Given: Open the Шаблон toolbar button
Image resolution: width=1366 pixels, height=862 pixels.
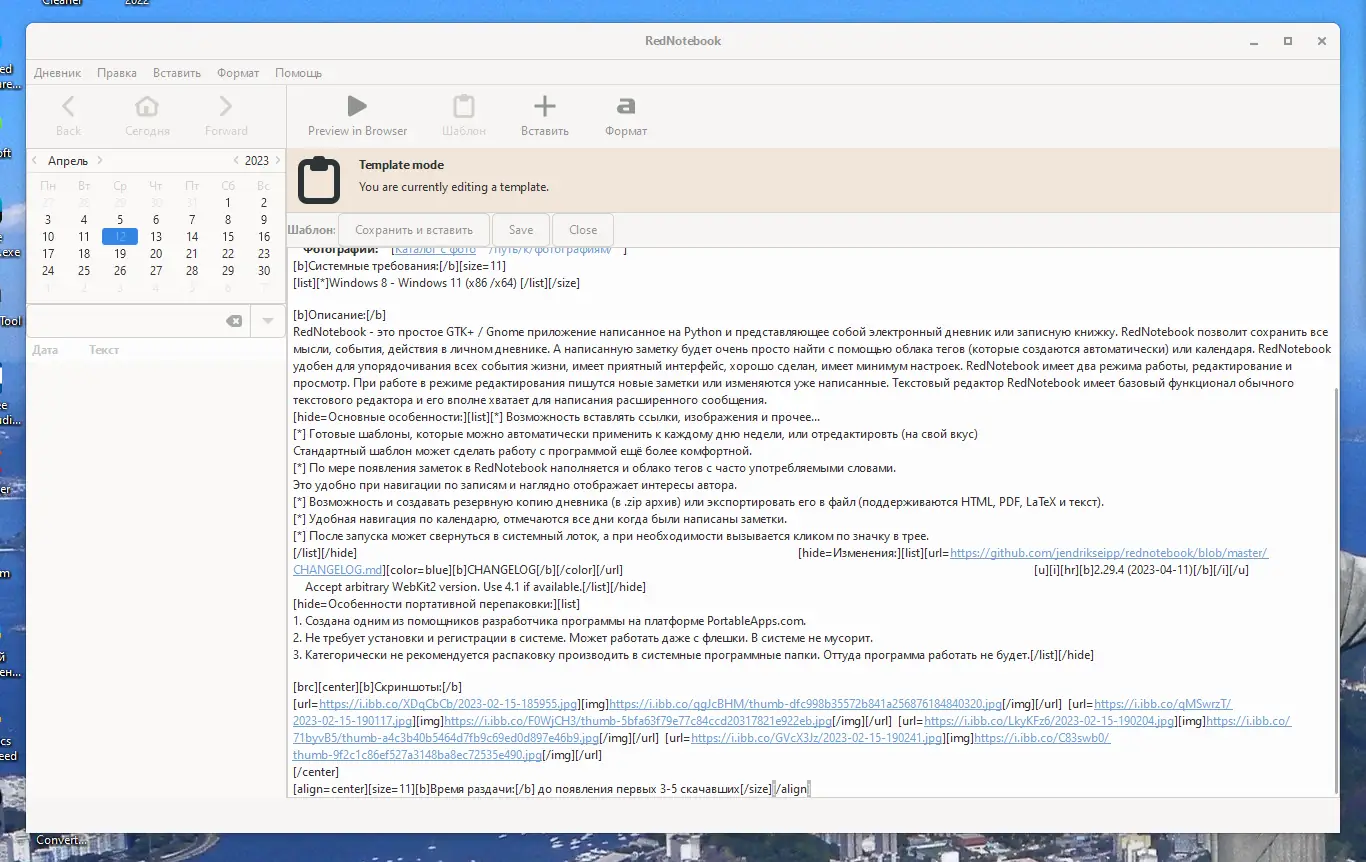Looking at the screenshot, I should click(464, 115).
